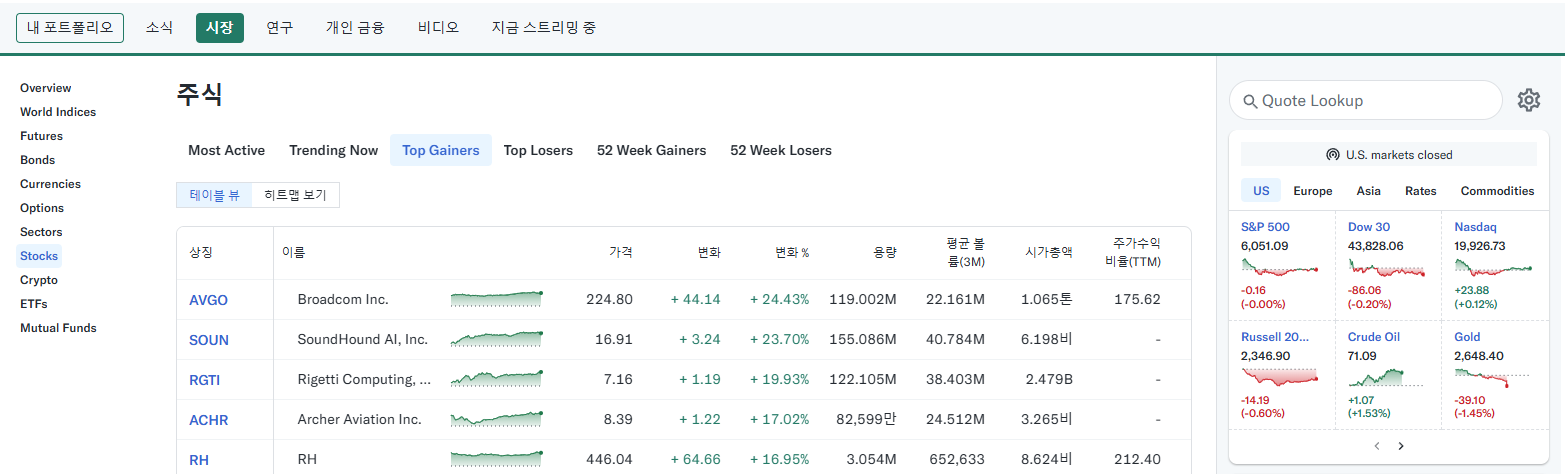Select the Most Active tab

(x=226, y=150)
